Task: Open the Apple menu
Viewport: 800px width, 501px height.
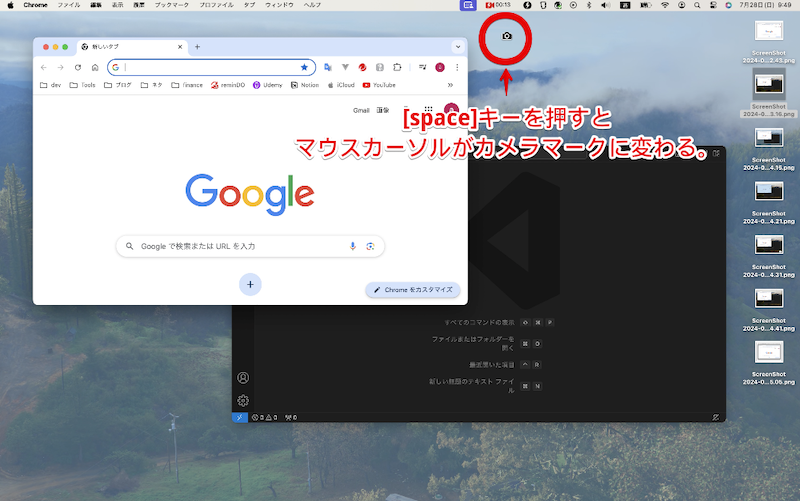Action: tap(10, 5)
